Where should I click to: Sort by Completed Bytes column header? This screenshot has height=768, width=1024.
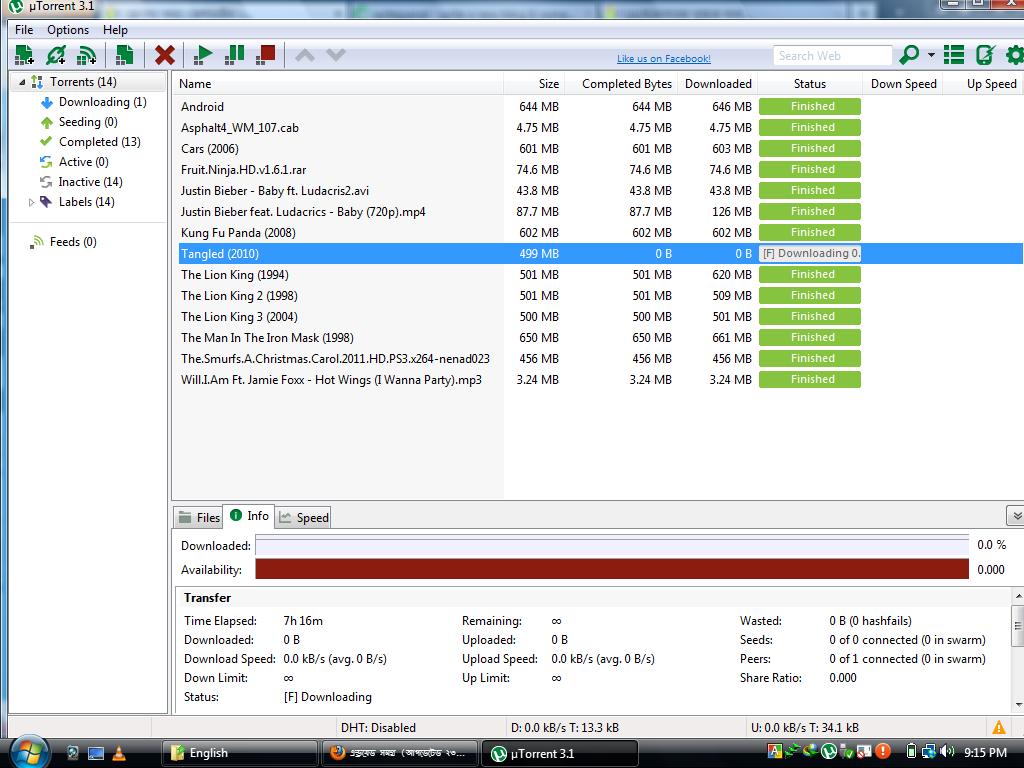(x=621, y=84)
